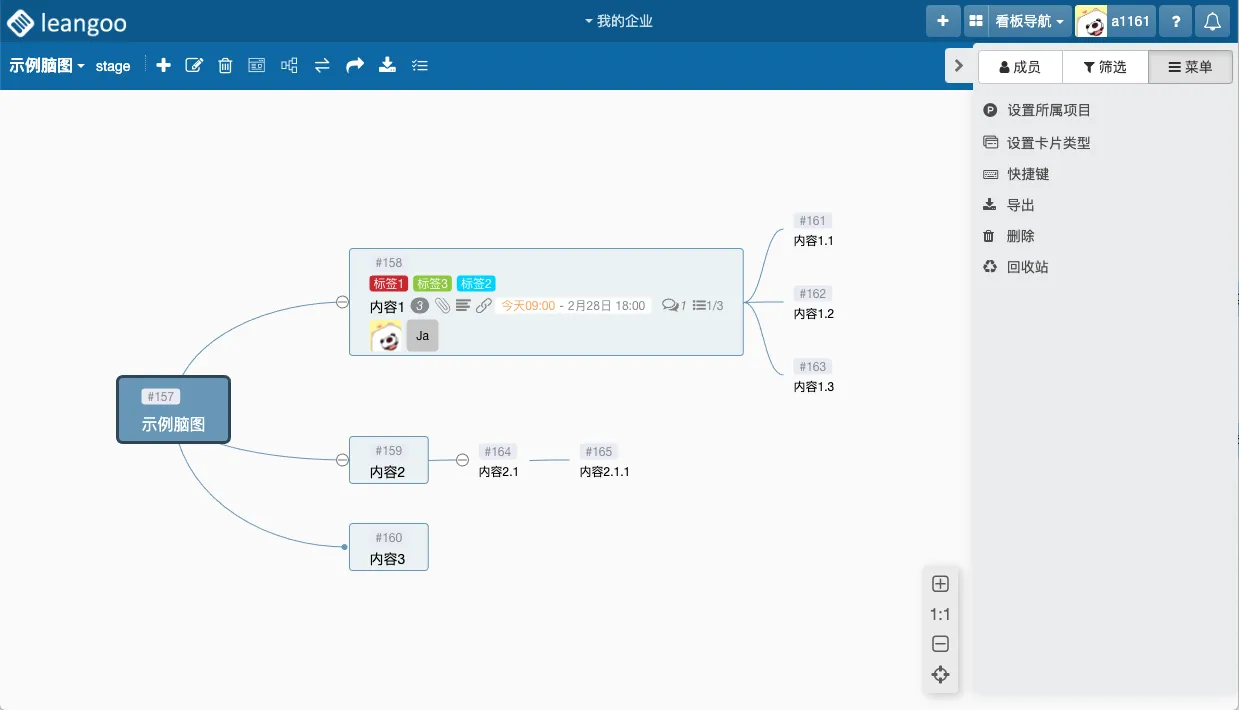
Task: Click the swap arrows icon in the toolbar
Action: pos(320,65)
